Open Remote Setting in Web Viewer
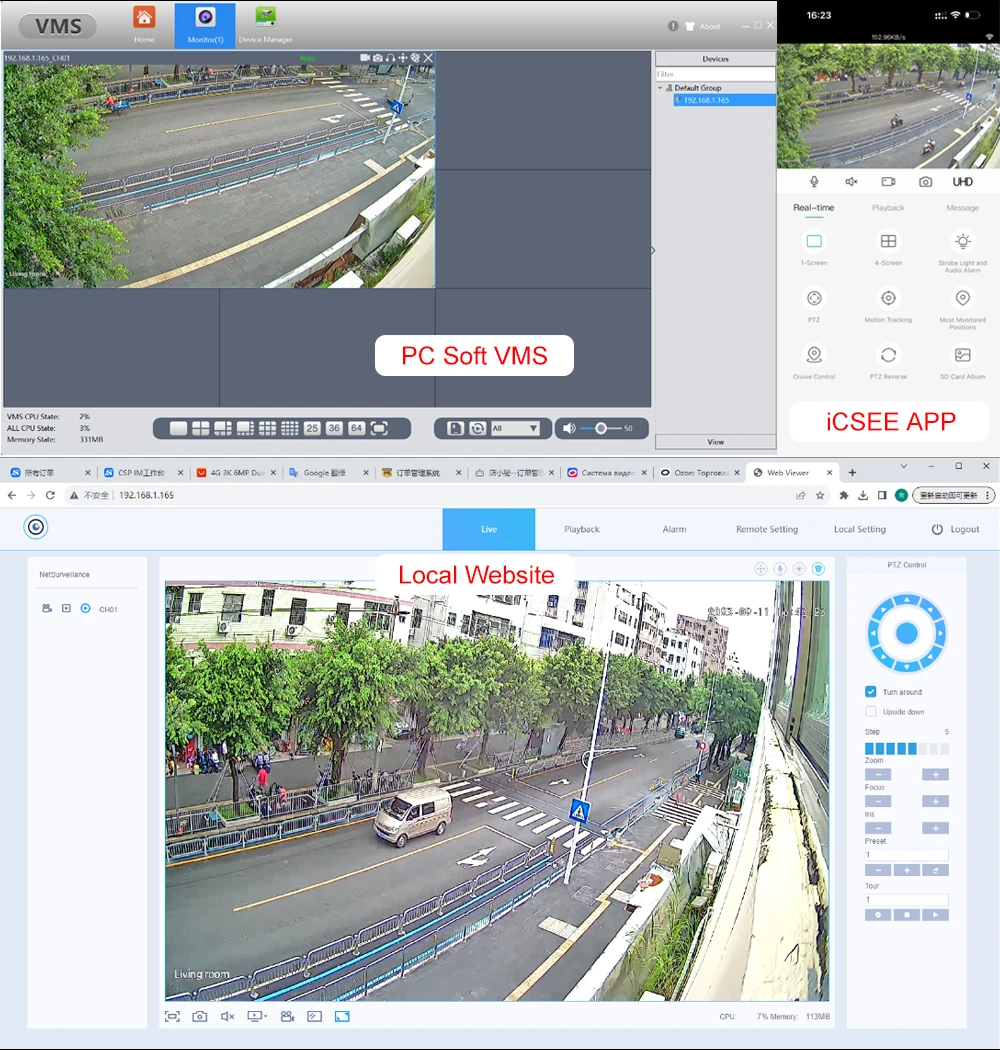 (767, 529)
